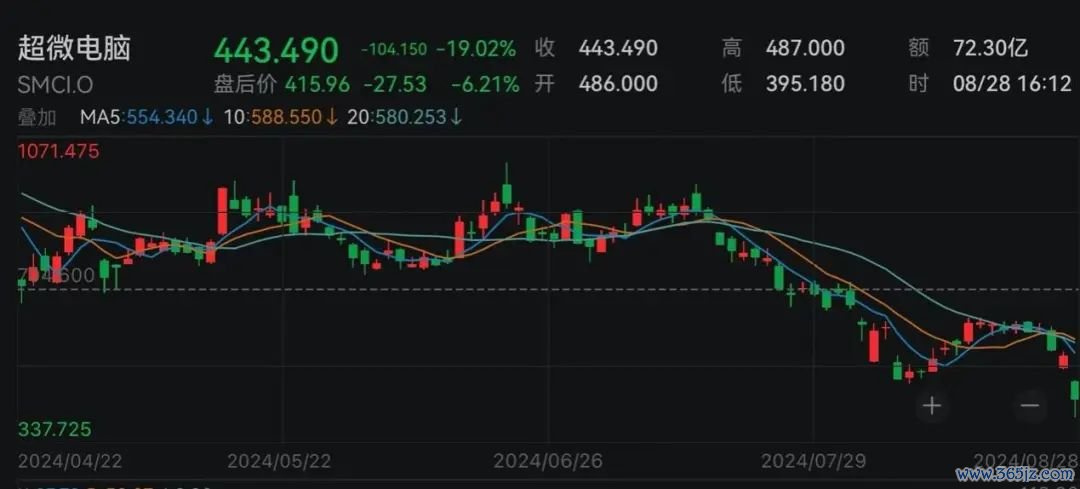Click the ticker symbol SMCI.O
The width and height of the screenshot is (1080, 489).
[55, 85]
